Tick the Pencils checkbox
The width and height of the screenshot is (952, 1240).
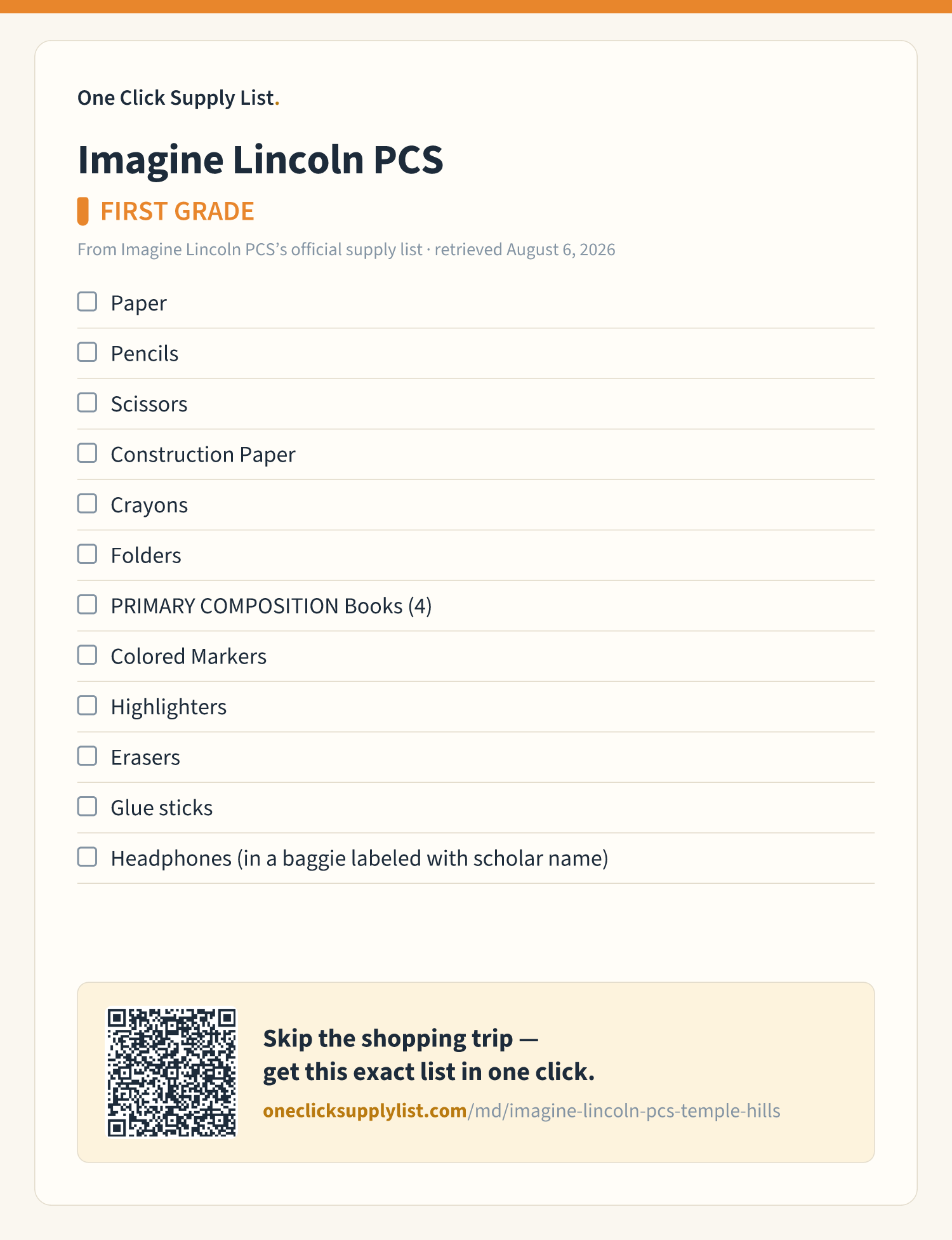[87, 352]
